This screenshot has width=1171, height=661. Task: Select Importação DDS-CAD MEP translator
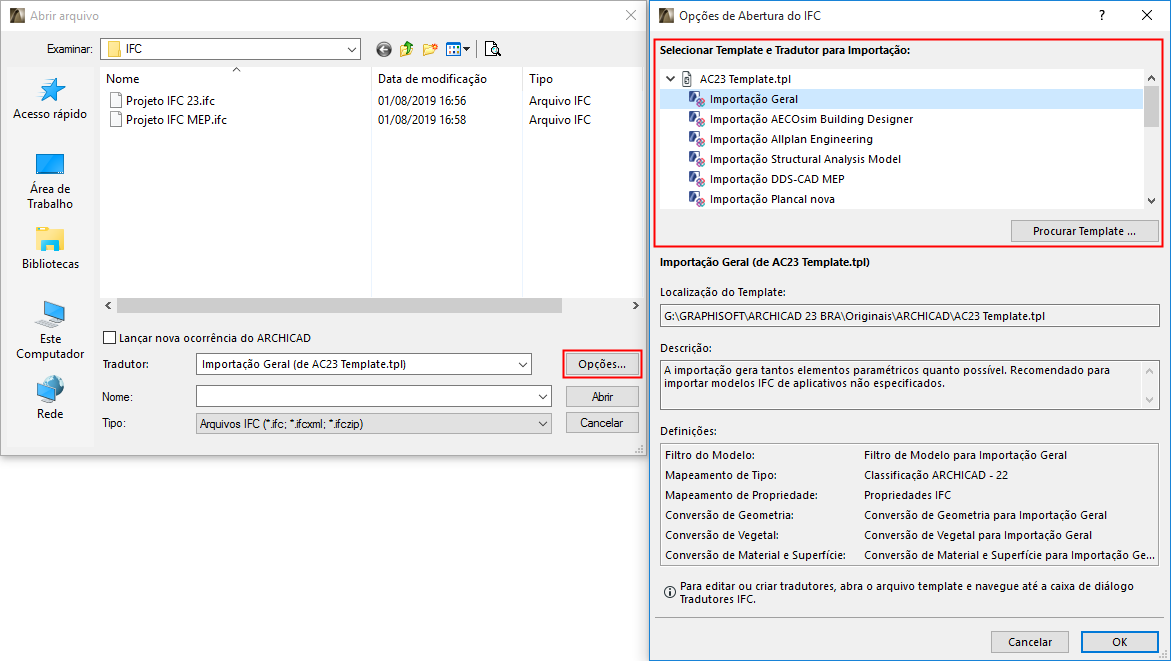coord(777,179)
